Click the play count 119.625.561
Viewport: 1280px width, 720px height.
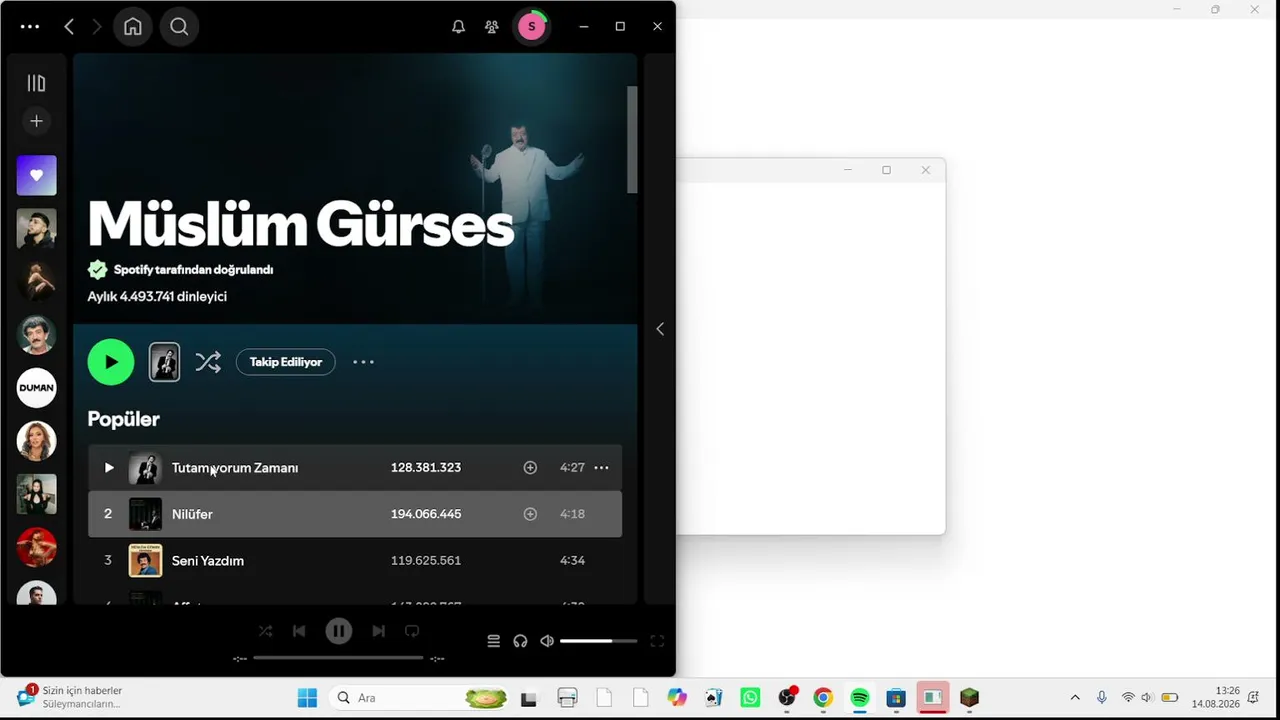pos(426,561)
